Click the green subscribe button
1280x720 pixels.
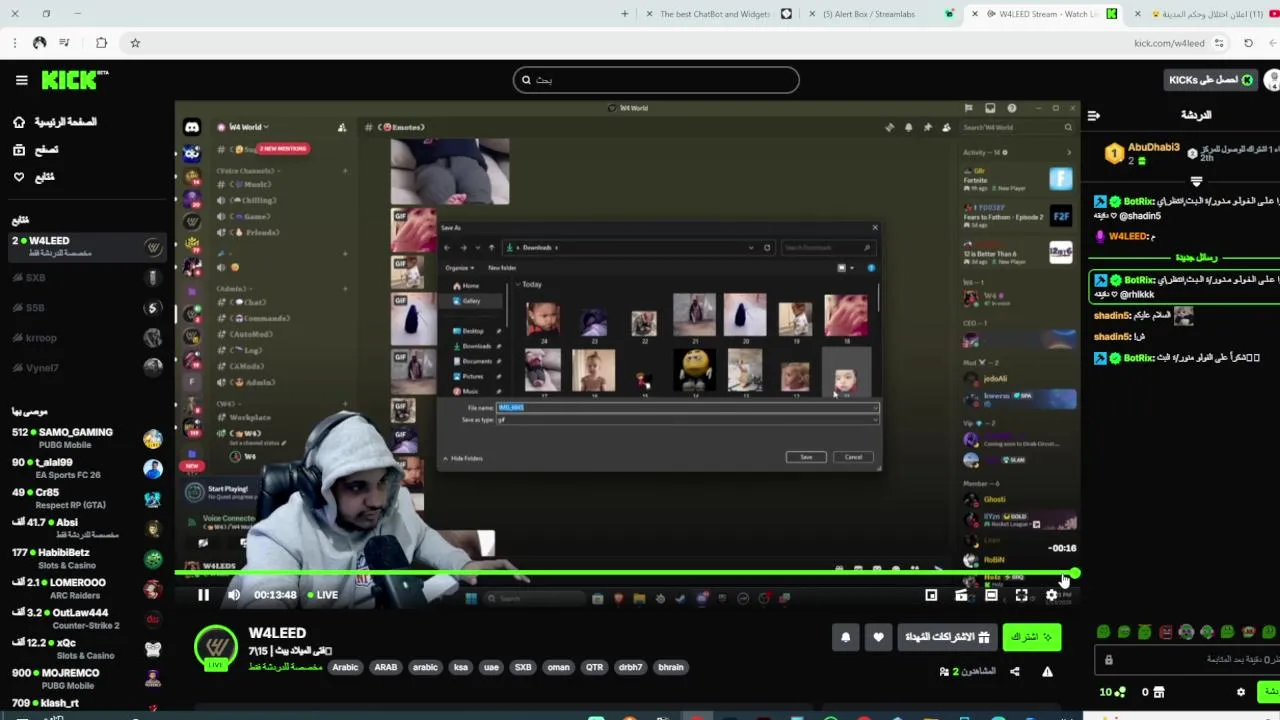(x=1031, y=637)
